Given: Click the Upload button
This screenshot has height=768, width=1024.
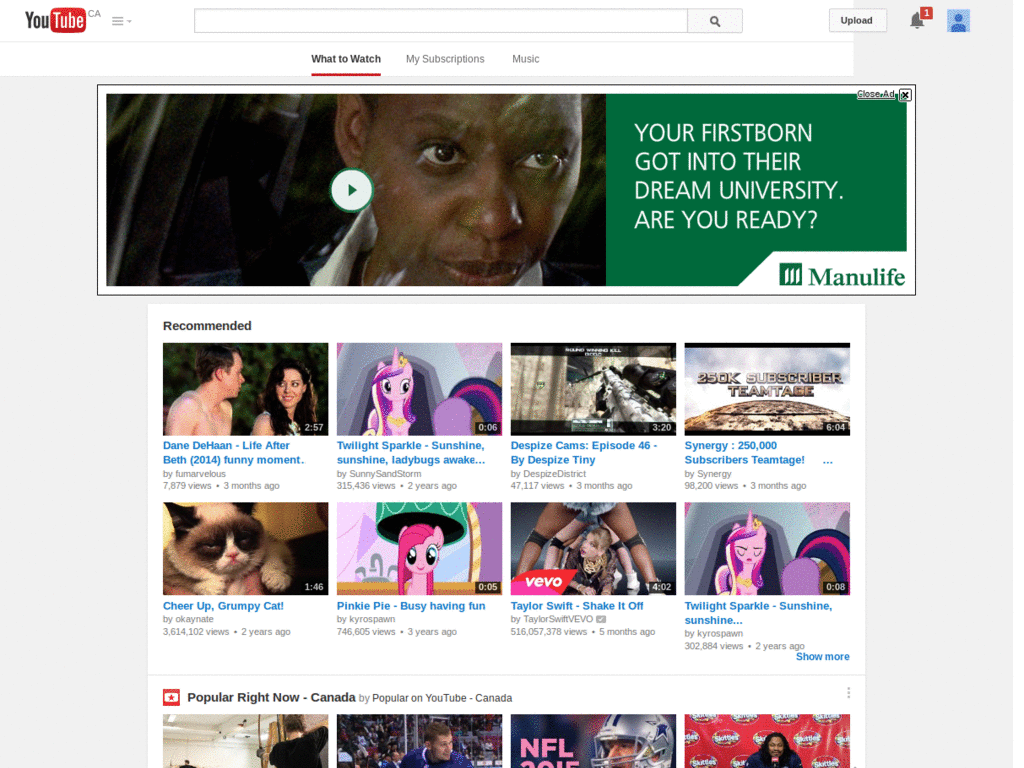Looking at the screenshot, I should (856, 20).
